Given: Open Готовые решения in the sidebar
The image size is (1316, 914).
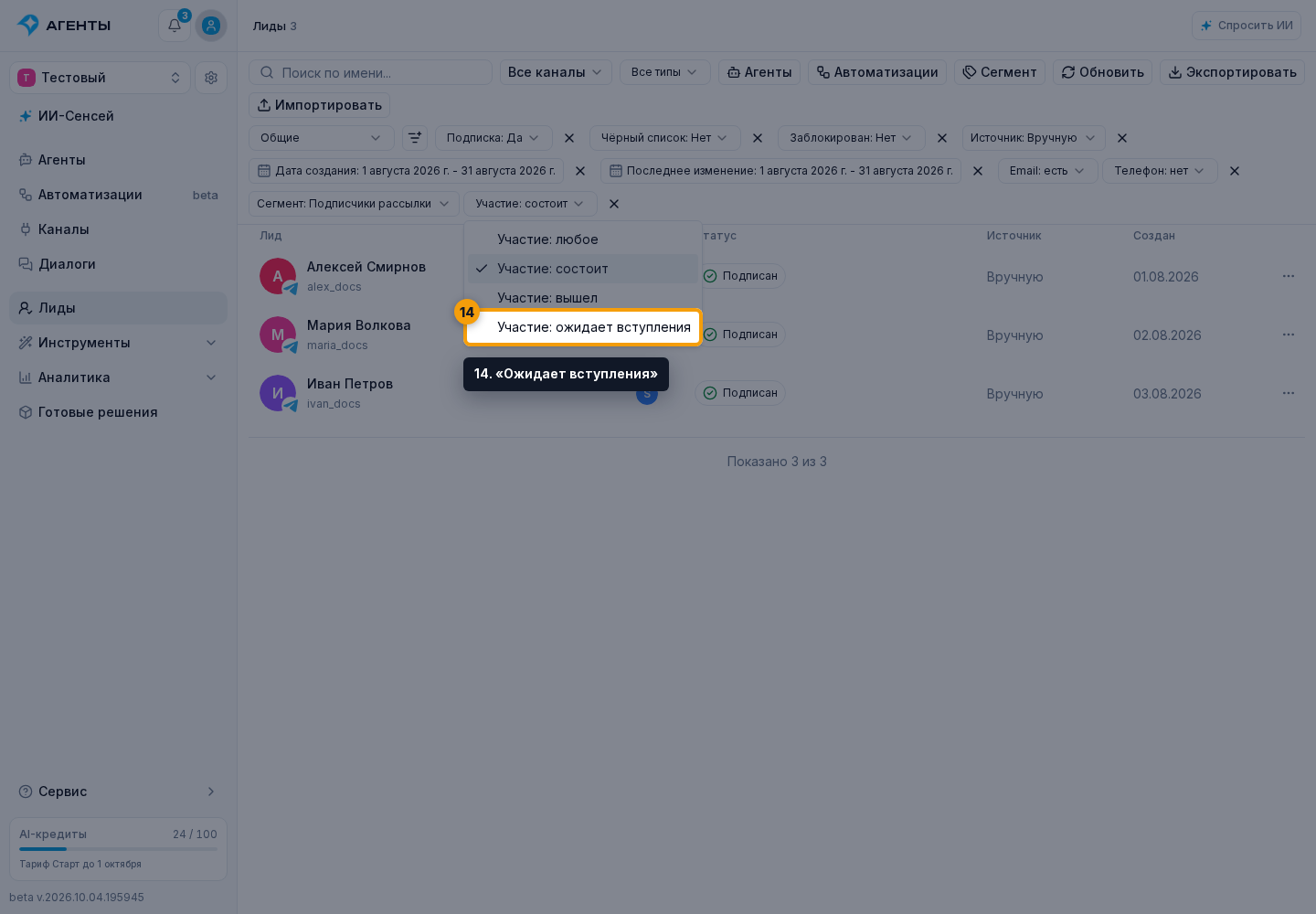Looking at the screenshot, I should tap(118, 412).
